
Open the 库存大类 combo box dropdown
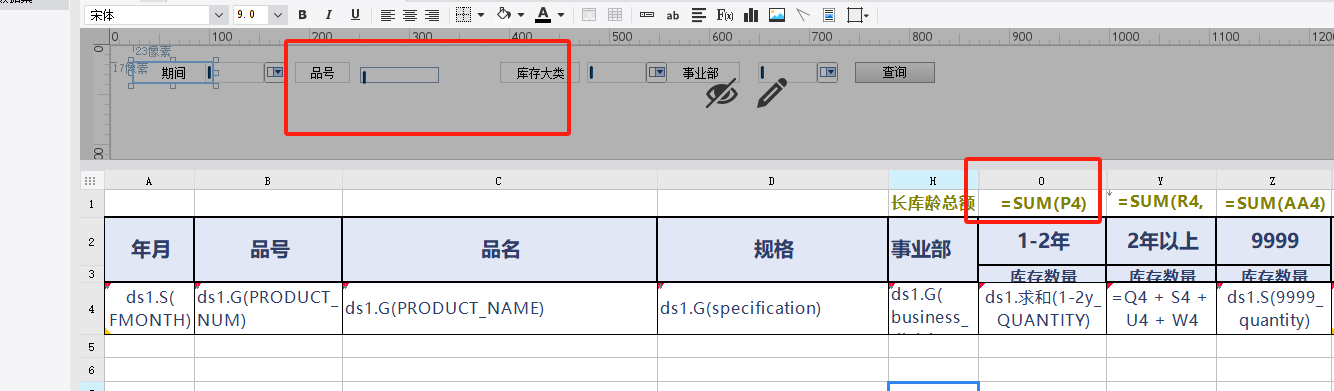click(657, 73)
